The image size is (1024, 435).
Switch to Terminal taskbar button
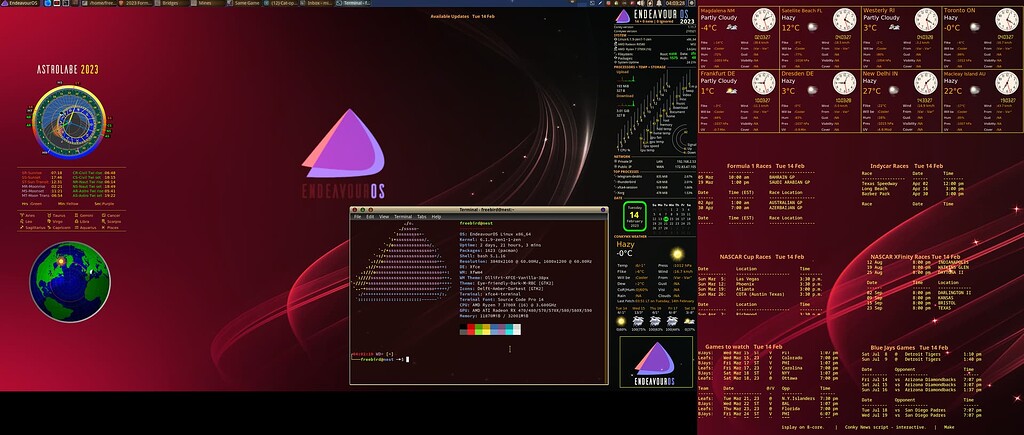click(353, 3)
